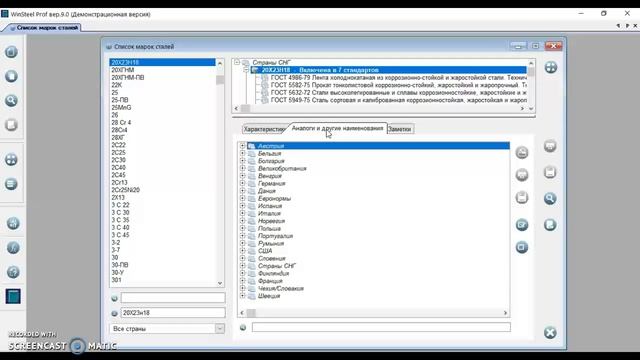Expand the Швеция tree node
The image size is (640, 360).
coord(242,296)
